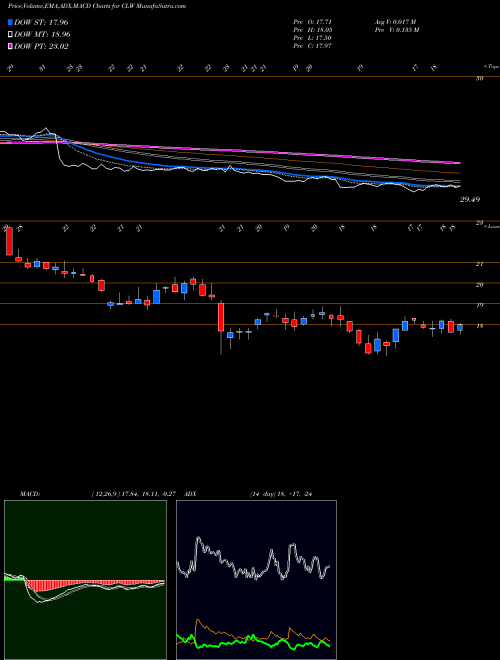Click the MACD histogram chart thumbnail
This screenshot has width=500, height=660.
(85, 580)
